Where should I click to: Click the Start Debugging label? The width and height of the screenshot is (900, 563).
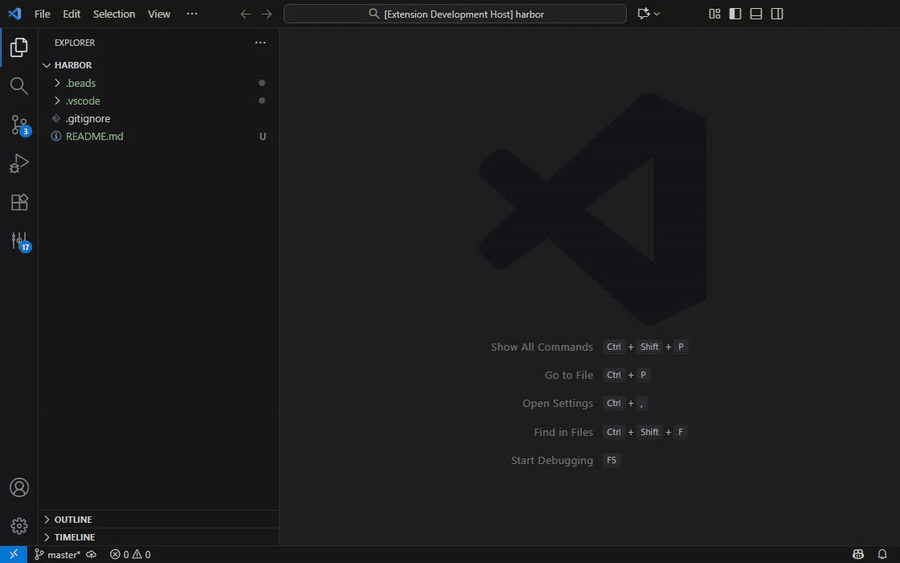click(552, 460)
